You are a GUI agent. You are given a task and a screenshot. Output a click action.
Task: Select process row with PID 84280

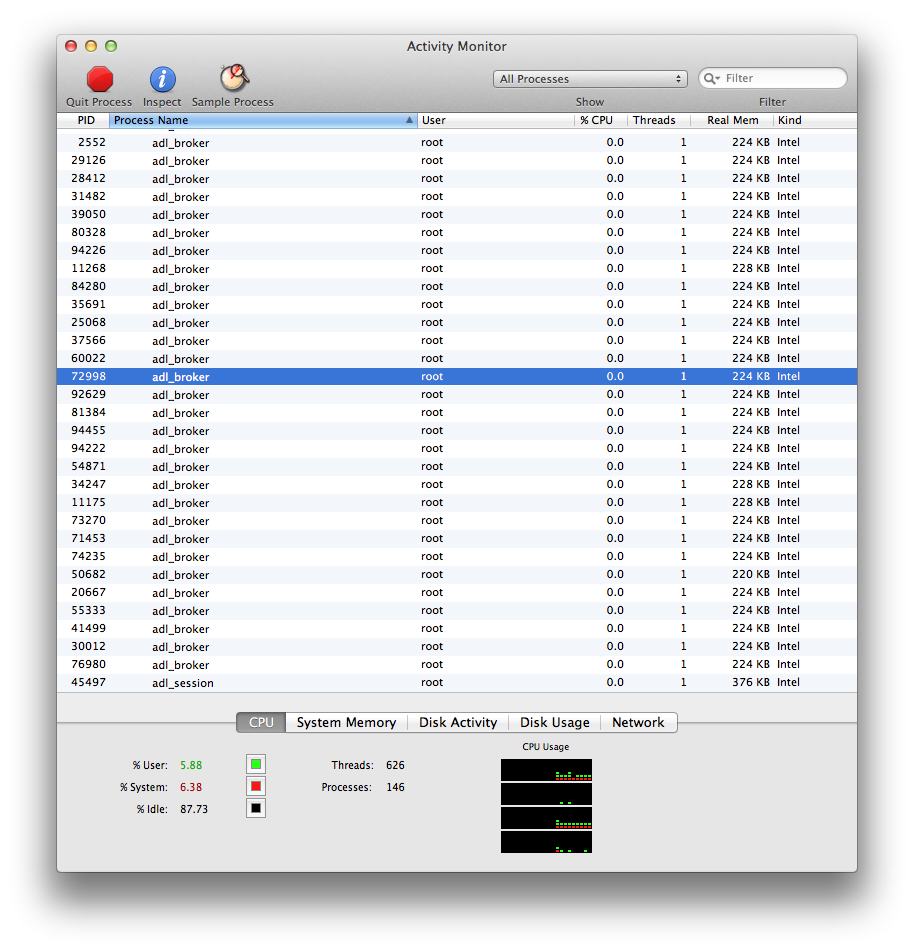[x=457, y=286]
